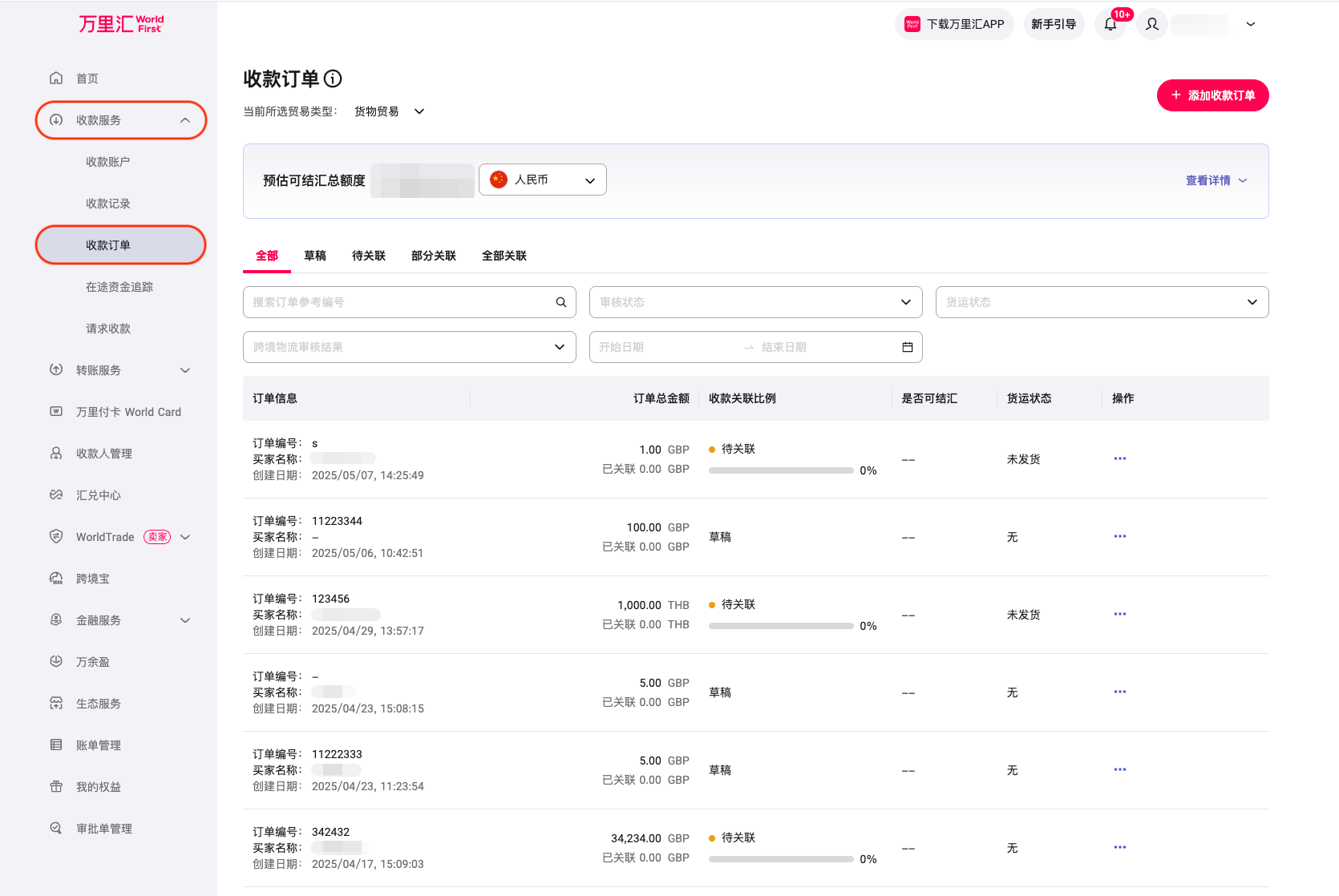Open the user profile icon
Screen dimensions: 1339x896
[1152, 24]
